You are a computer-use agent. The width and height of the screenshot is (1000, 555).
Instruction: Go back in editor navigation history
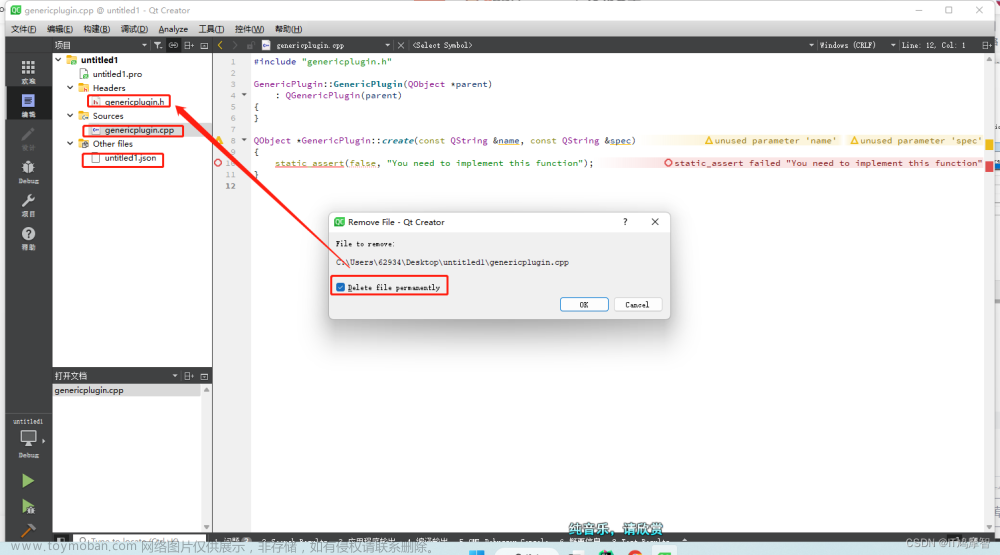click(x=220, y=45)
